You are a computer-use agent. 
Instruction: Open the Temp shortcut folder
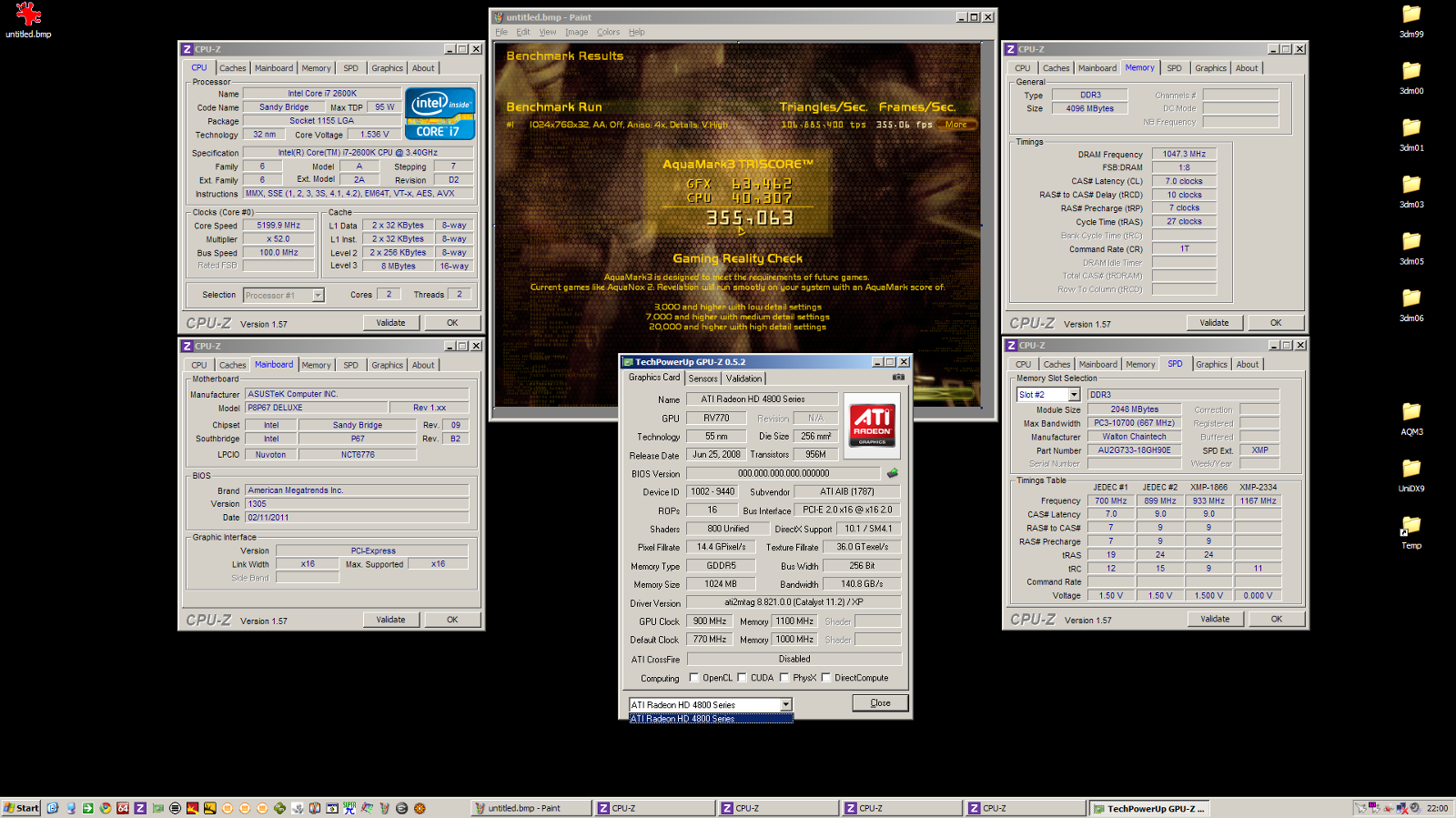click(1411, 532)
